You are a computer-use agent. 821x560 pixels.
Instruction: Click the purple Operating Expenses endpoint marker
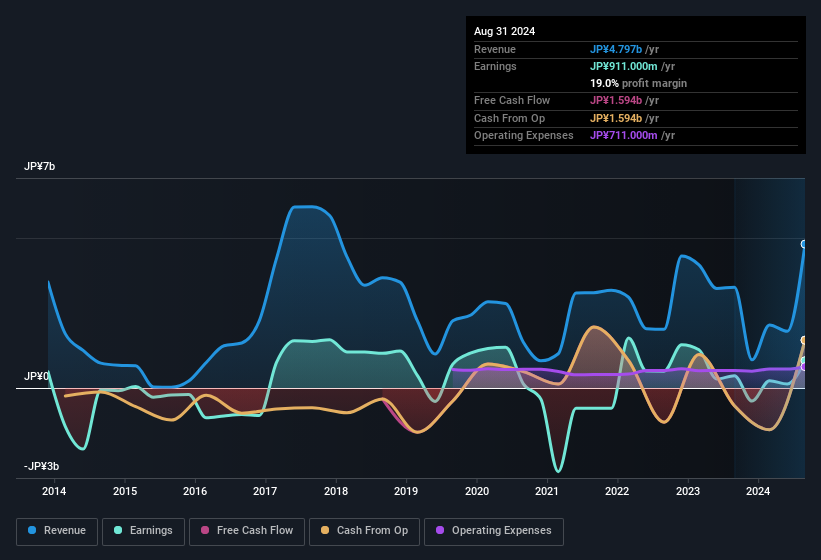(804, 367)
